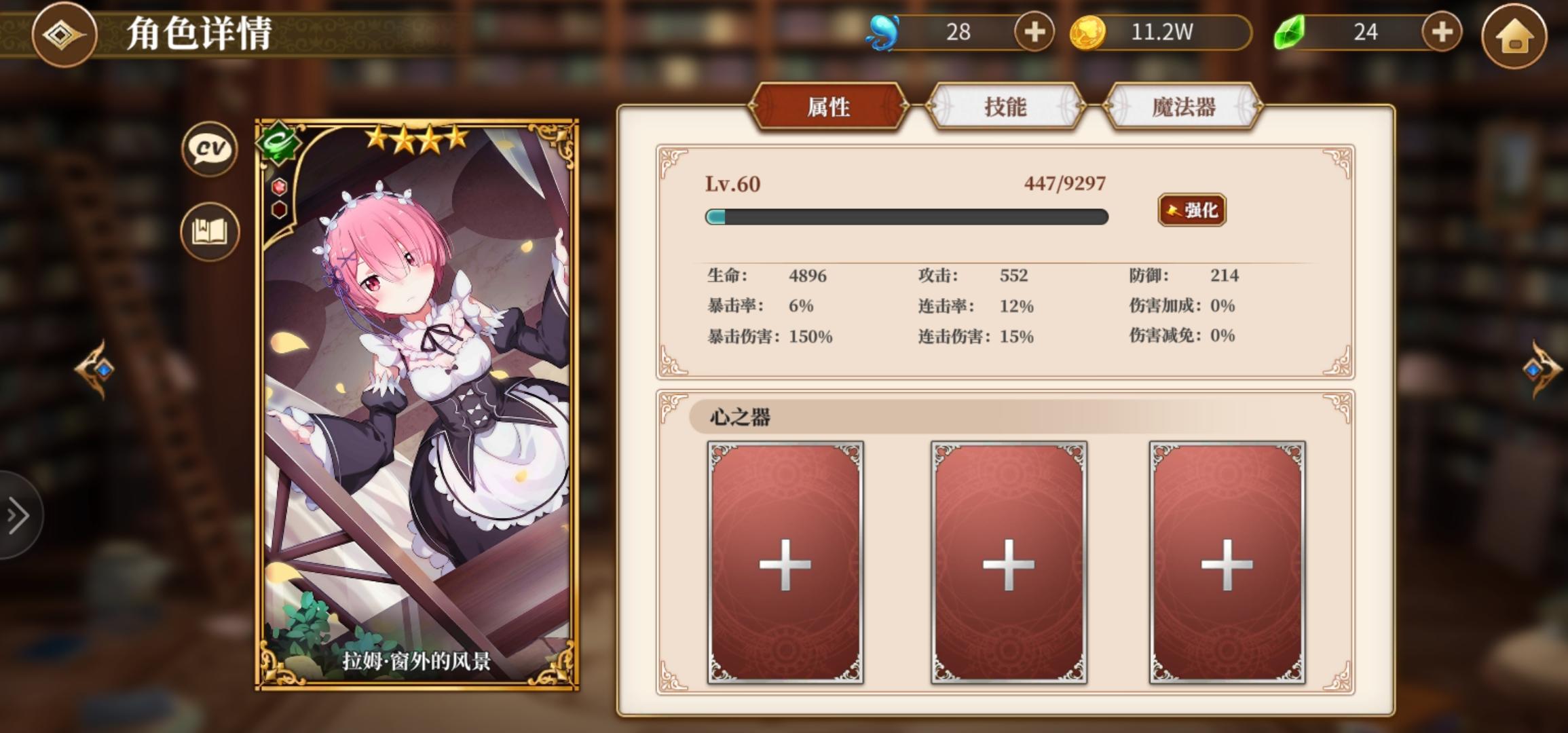Image resolution: width=1568 pixels, height=733 pixels.
Task: Add item to middle 心之器 slot
Action: click(x=1009, y=563)
